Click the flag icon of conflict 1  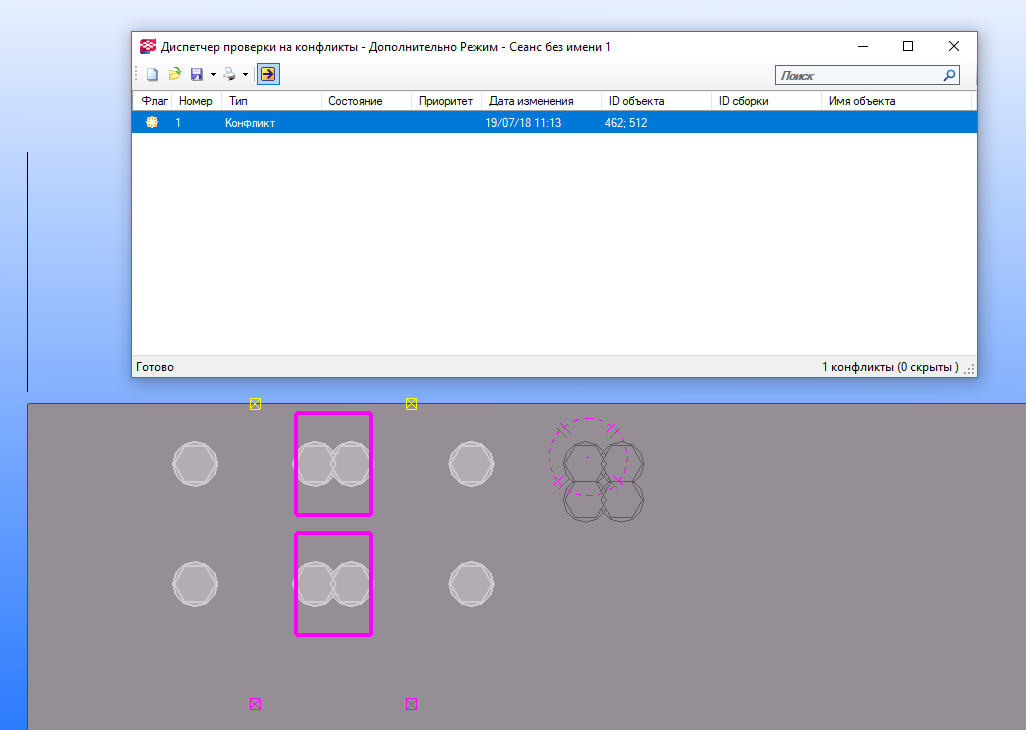[x=152, y=122]
